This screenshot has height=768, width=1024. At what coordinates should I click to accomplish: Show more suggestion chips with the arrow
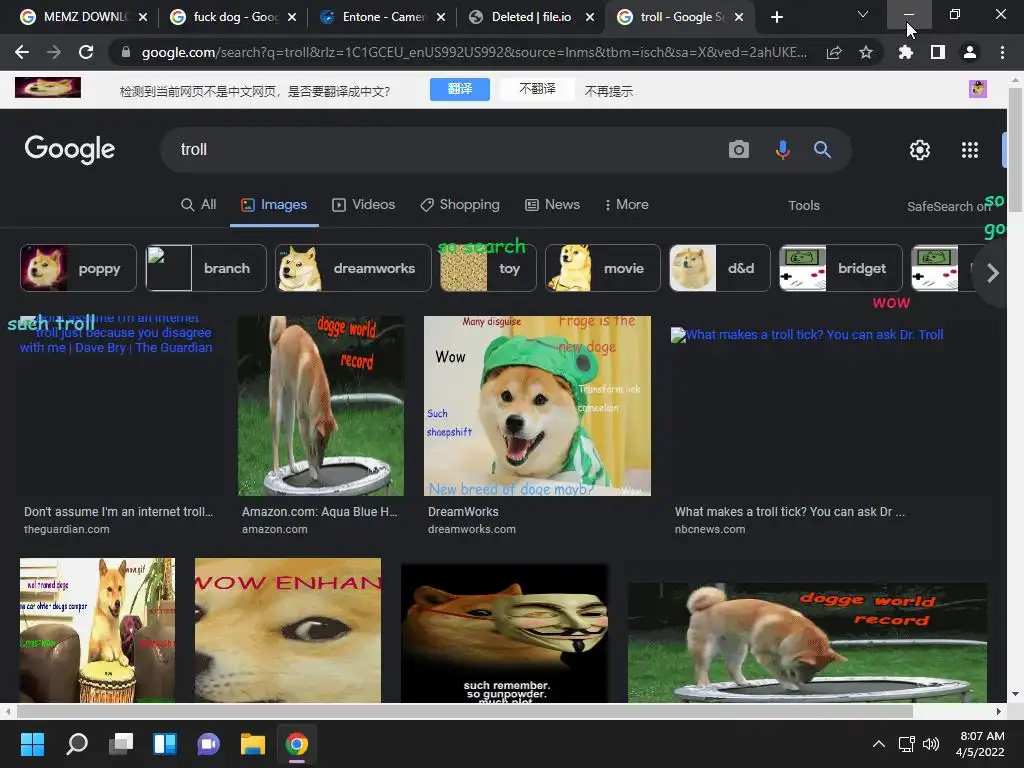coord(993,273)
